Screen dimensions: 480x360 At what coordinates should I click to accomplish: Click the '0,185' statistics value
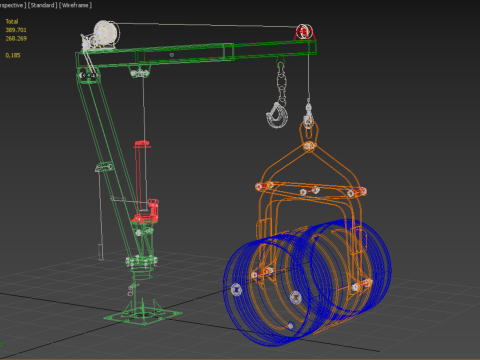13,55
